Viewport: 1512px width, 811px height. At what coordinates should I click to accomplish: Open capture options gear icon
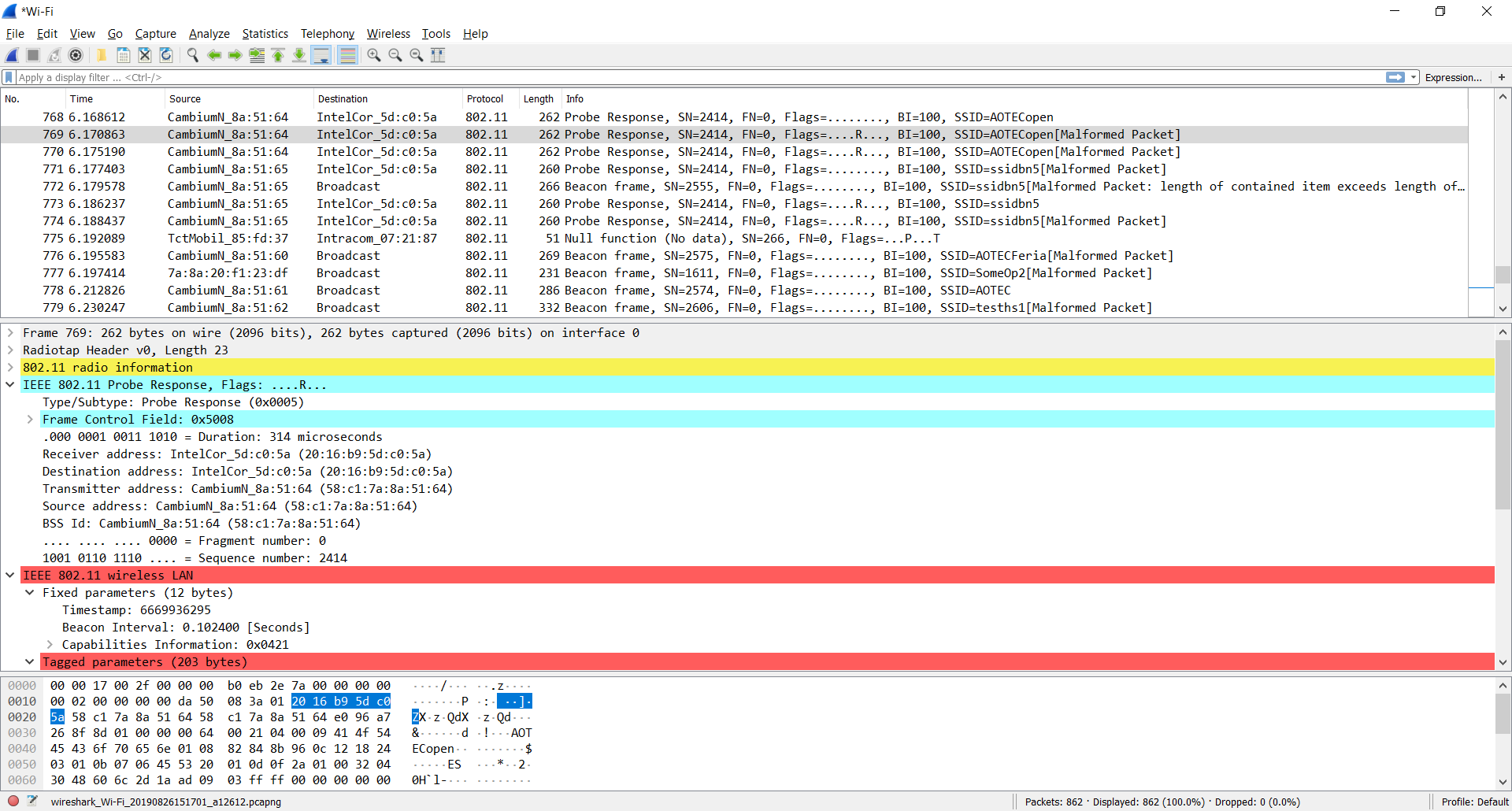[76, 55]
